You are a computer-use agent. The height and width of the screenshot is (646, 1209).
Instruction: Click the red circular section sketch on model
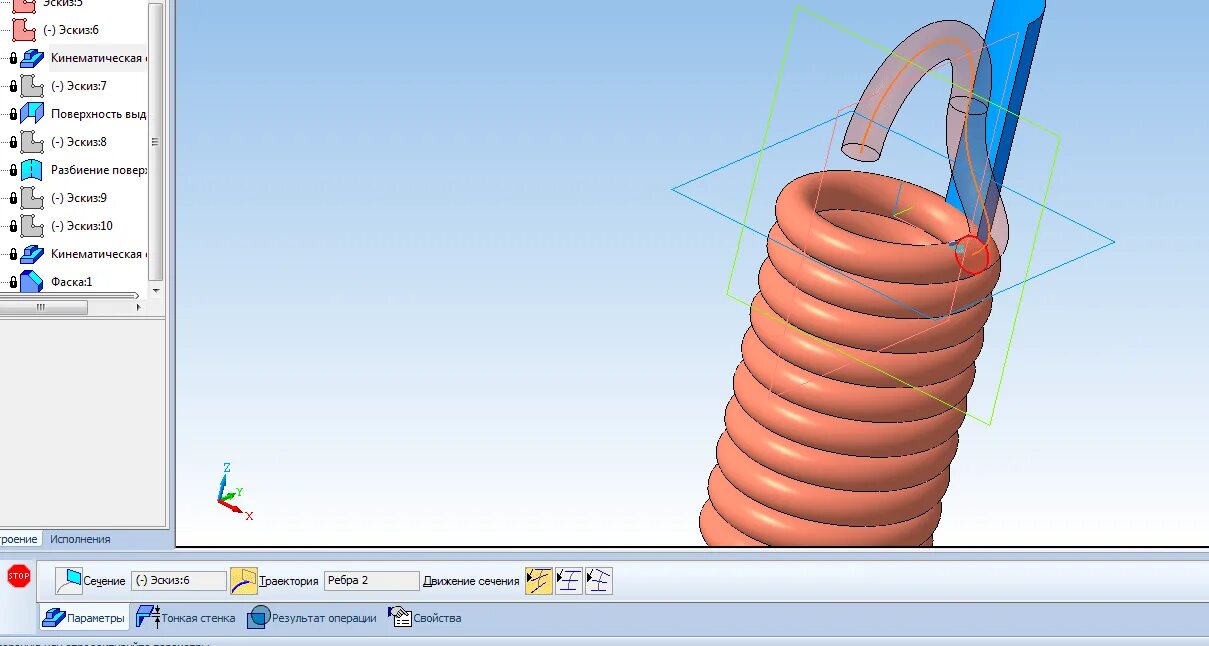972,257
